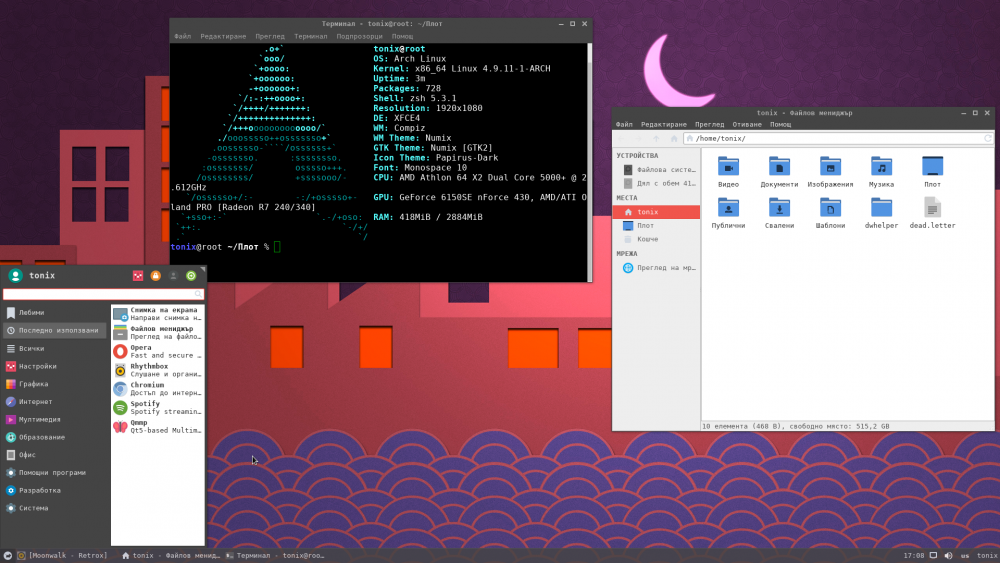
Task: Select the Офис category
Action: pos(55,455)
